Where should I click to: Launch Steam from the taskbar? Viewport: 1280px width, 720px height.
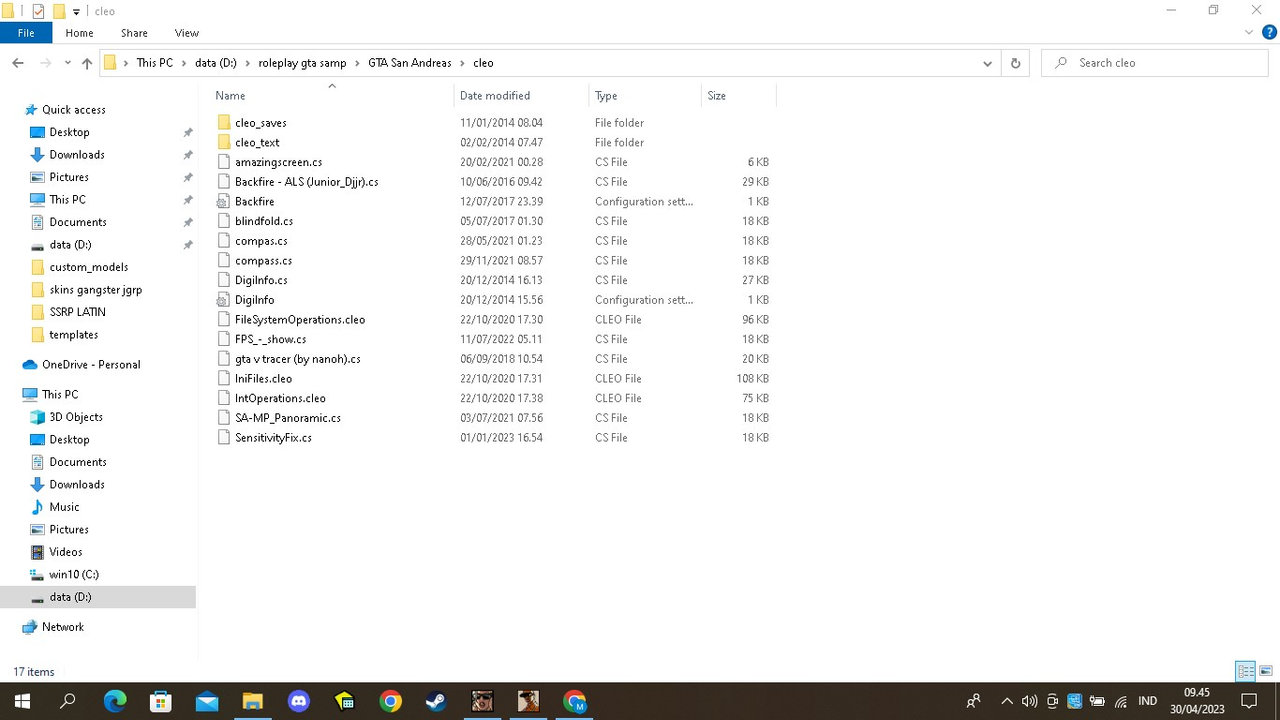[x=436, y=701]
